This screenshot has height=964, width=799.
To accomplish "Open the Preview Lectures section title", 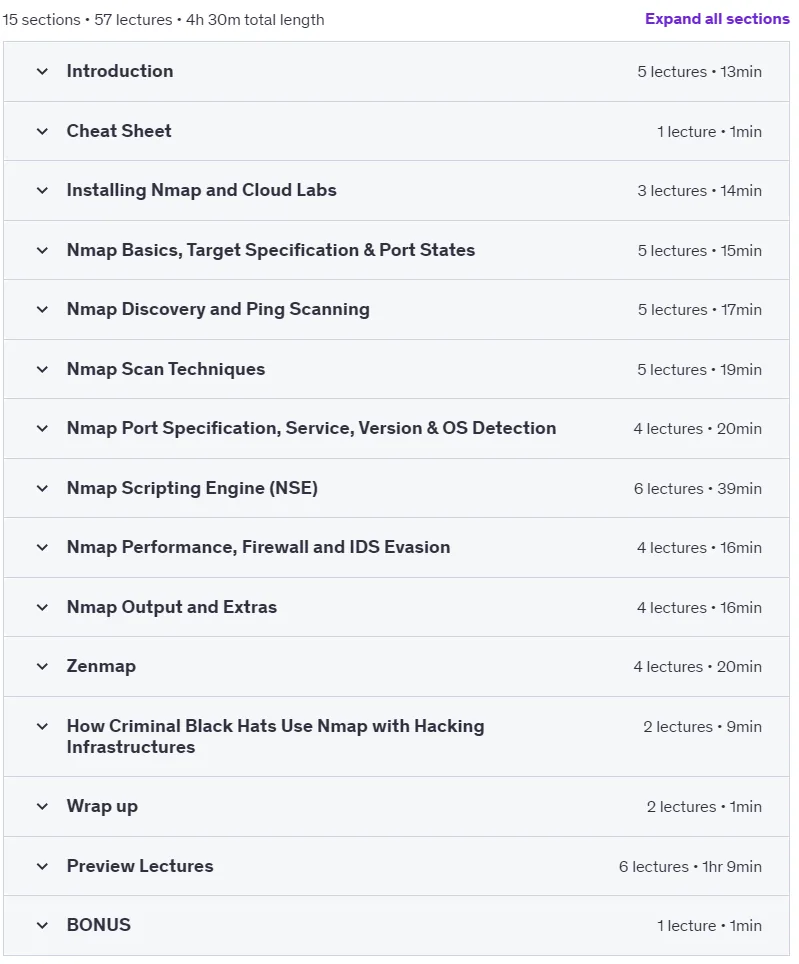I will (140, 866).
